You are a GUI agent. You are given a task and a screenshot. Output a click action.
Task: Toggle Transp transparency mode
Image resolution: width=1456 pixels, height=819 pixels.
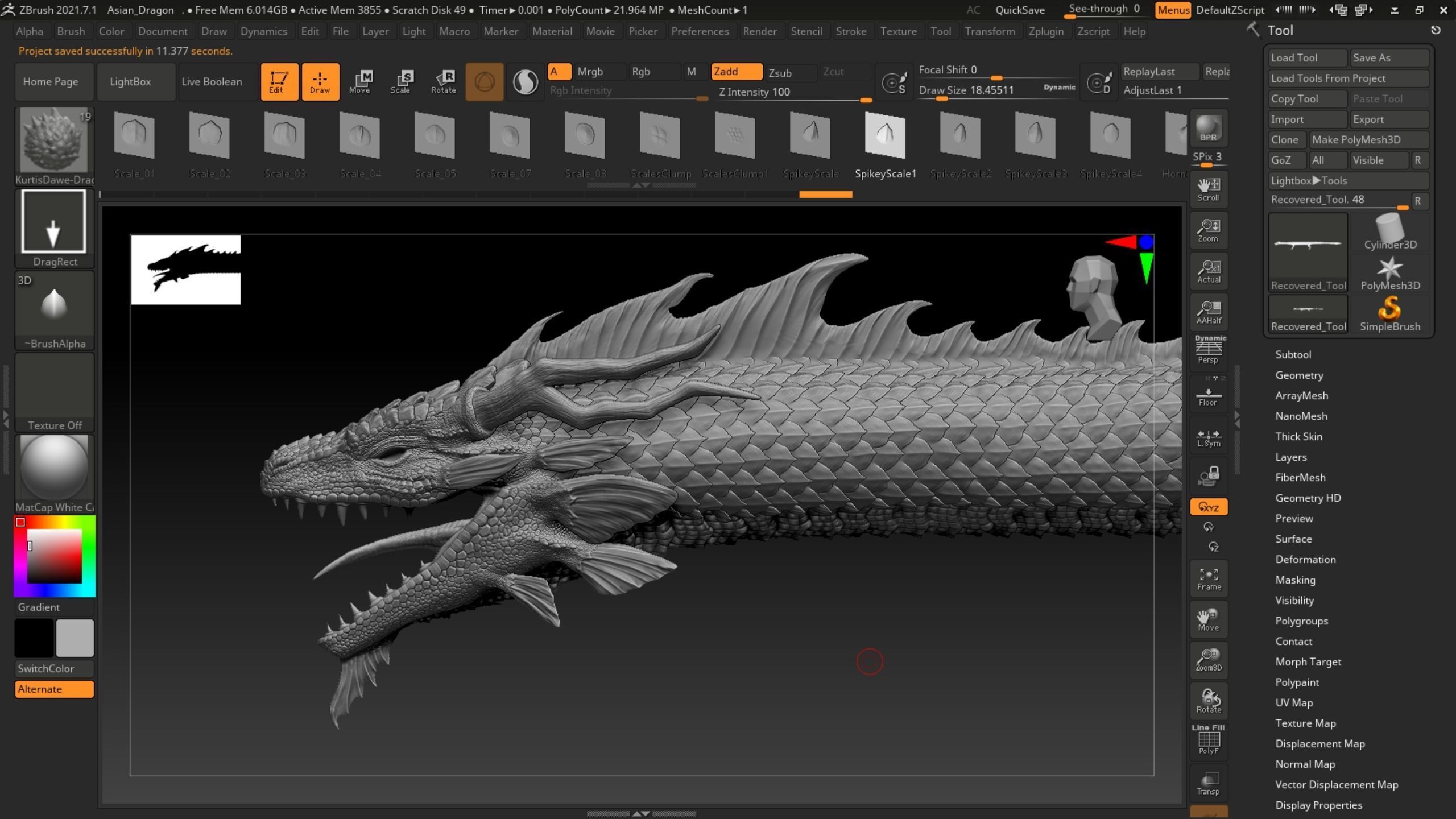tap(1209, 783)
